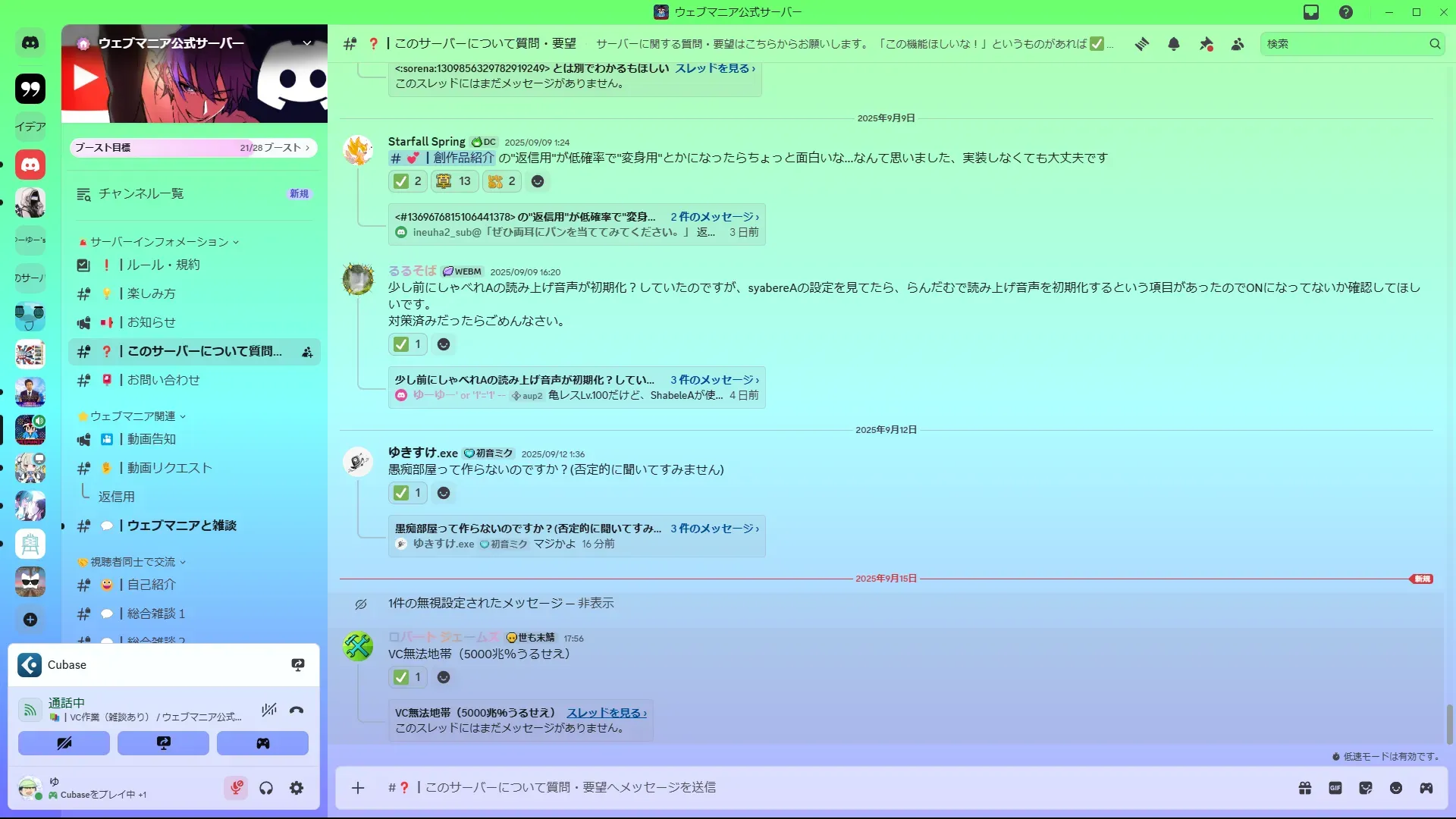Open the gift icon in message bar

(1305, 788)
